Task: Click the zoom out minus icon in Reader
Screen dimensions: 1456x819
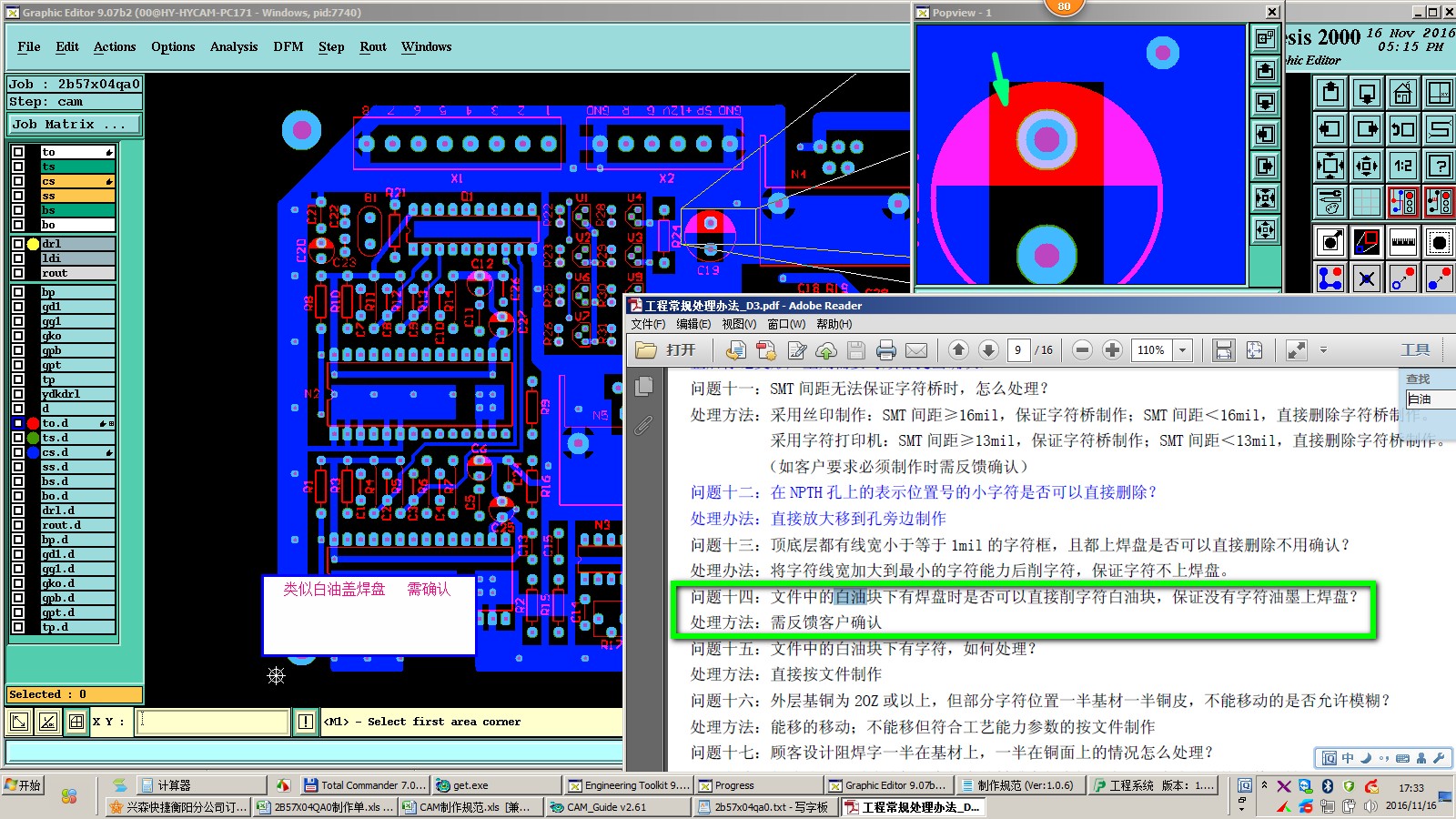Action: 1082,349
